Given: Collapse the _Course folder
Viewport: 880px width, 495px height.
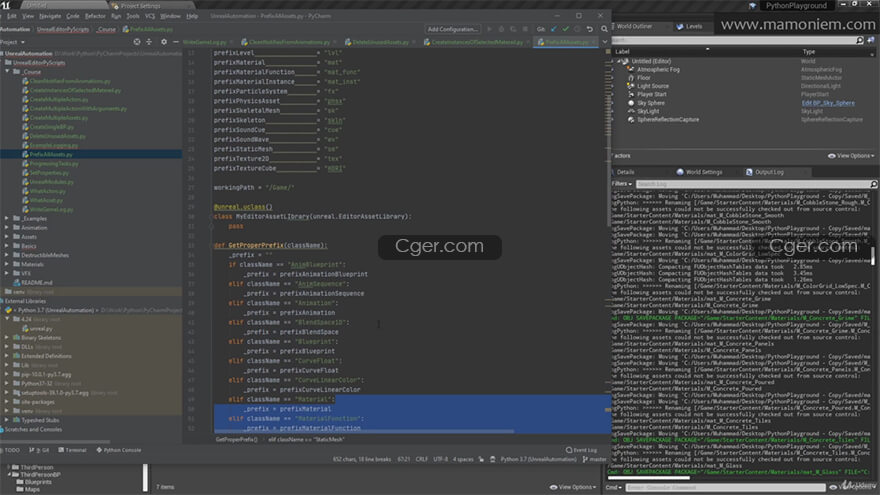Looking at the screenshot, I should click(x=7, y=72).
